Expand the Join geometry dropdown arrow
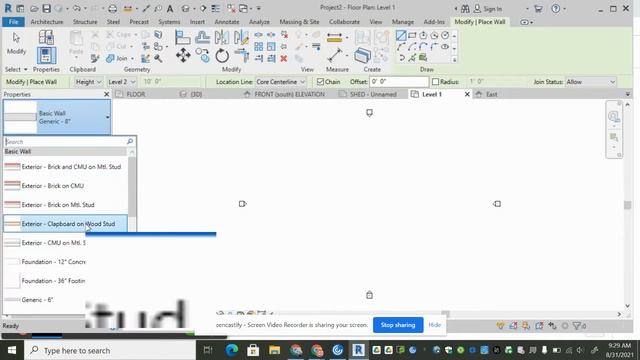 click(x=132, y=58)
